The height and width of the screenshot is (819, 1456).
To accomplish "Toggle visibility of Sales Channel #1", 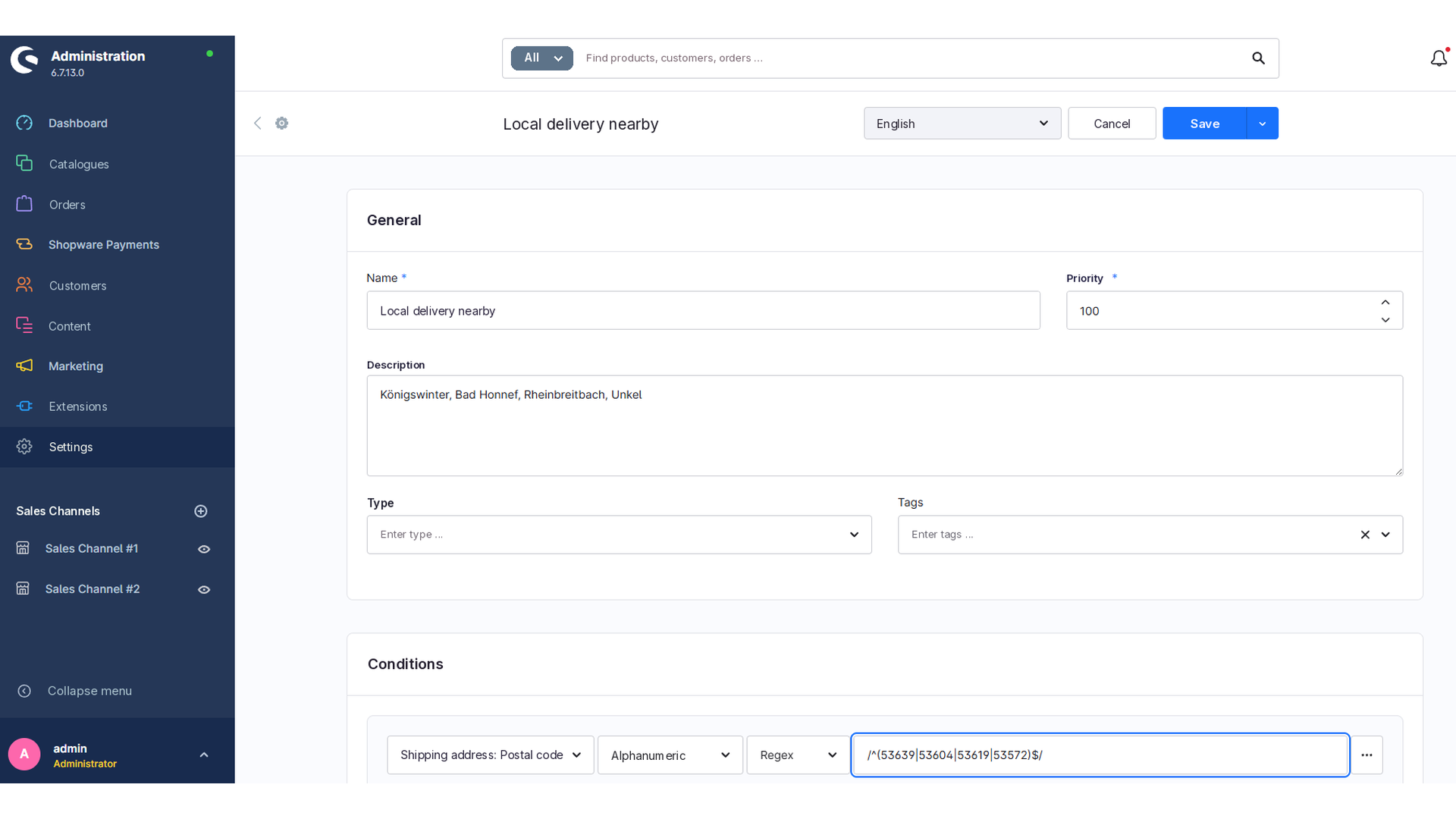I will [204, 549].
